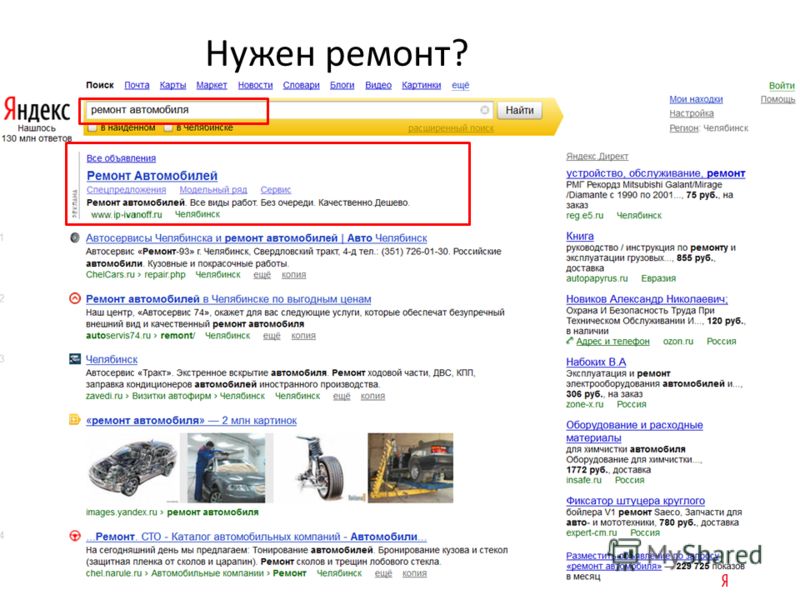The height and width of the screenshot is (600, 800).
Task: Expand «ещё» under the ChelCars.ru result
Action: [x=262, y=275]
